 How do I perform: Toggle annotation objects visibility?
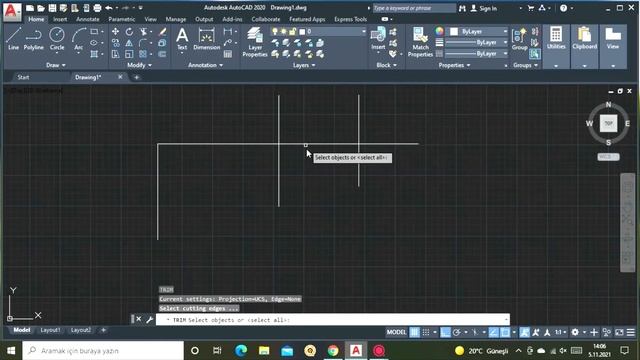(x=524, y=332)
